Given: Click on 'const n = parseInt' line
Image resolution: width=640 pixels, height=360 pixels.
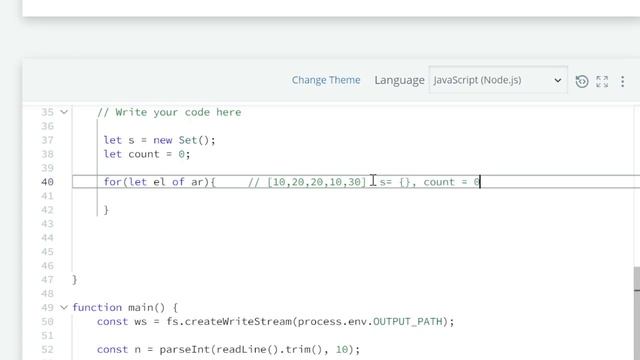Looking at the screenshot, I should point(229,349).
